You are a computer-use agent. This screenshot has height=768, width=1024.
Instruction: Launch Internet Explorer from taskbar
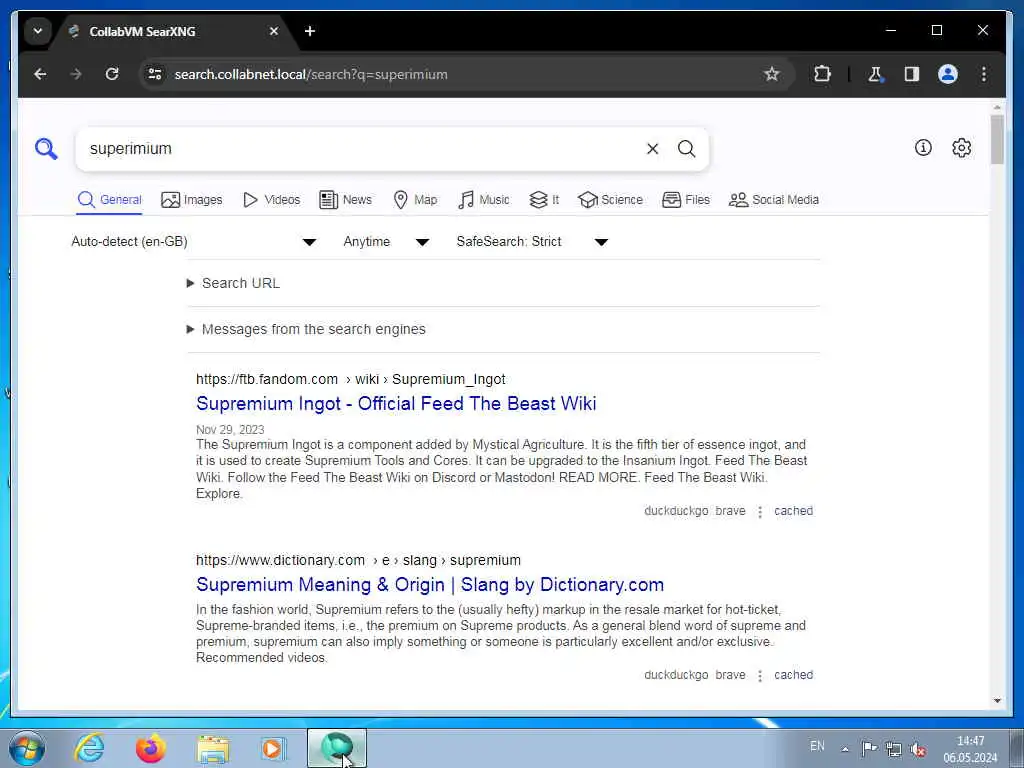[x=89, y=748]
